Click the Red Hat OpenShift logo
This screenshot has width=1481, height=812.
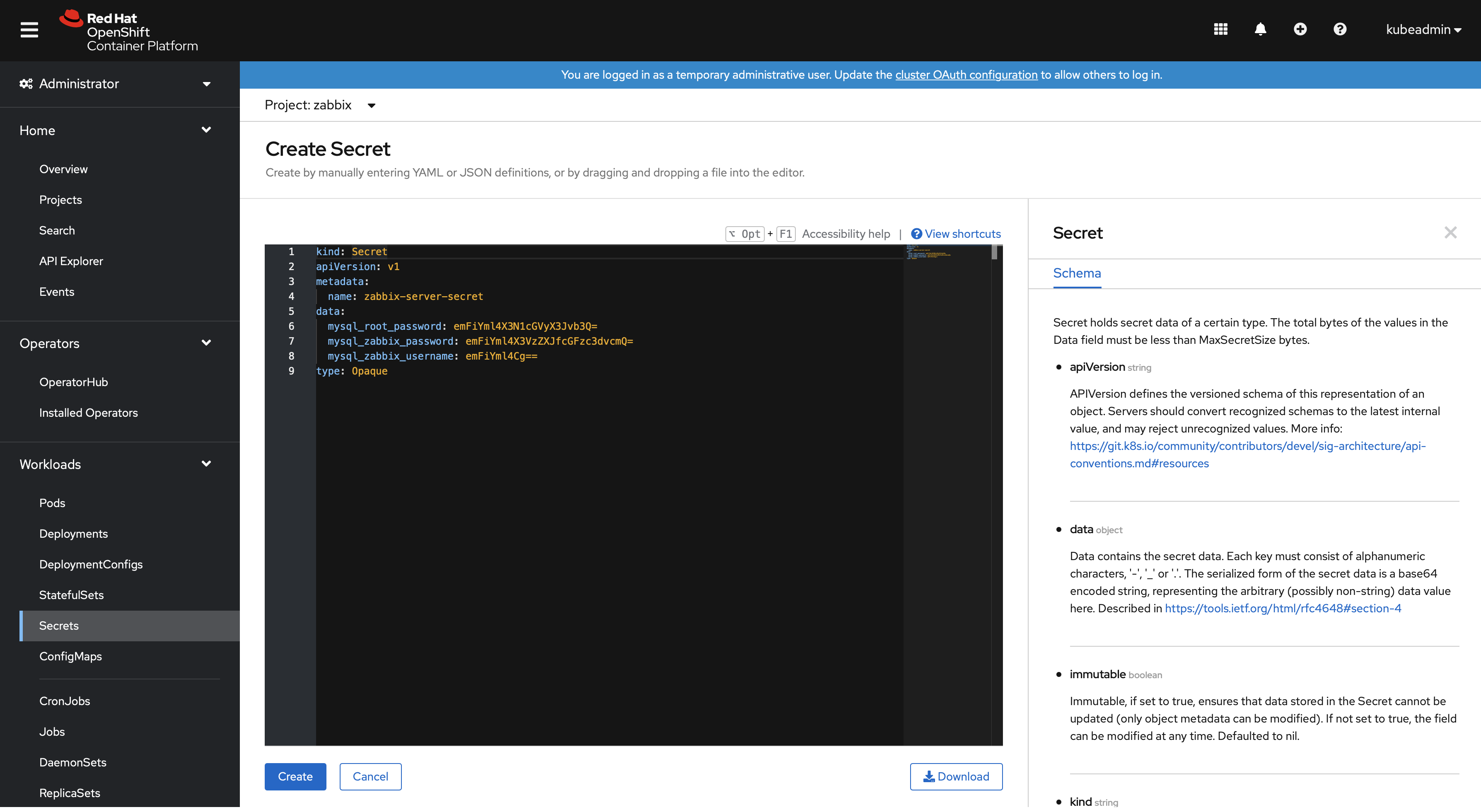(x=129, y=31)
